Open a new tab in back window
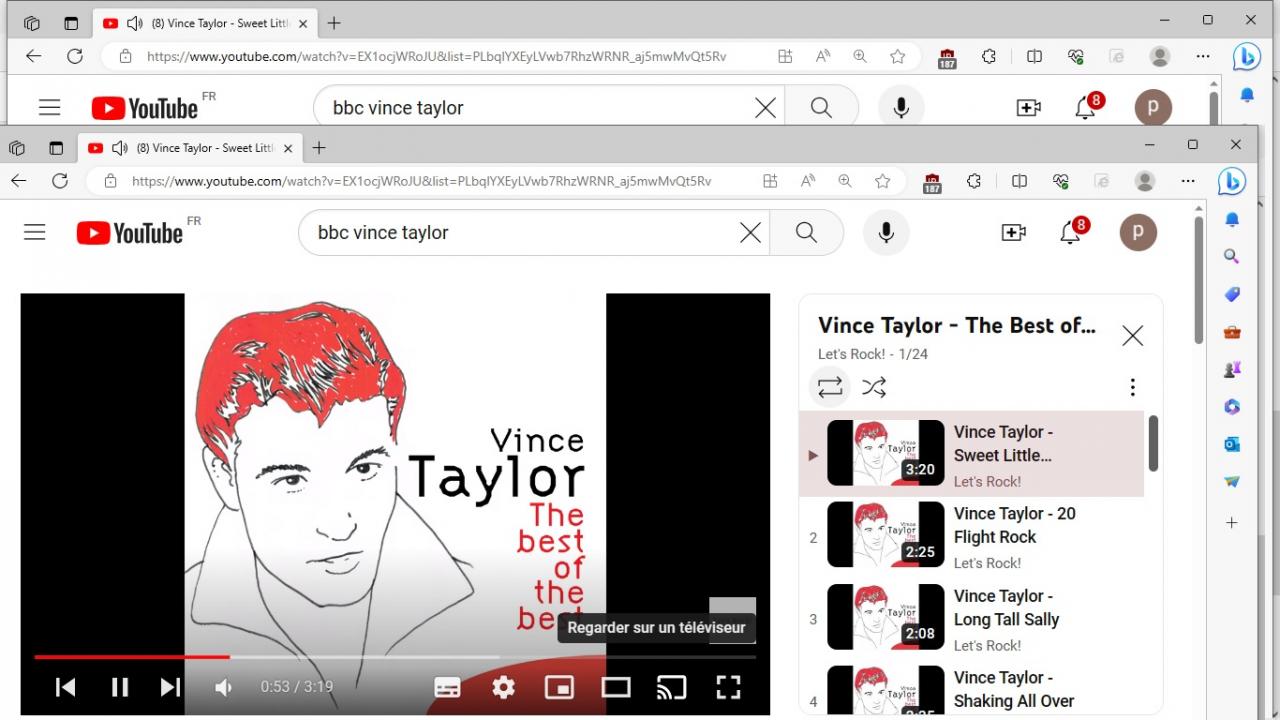Screen dimensions: 1280x720 coord(334,23)
